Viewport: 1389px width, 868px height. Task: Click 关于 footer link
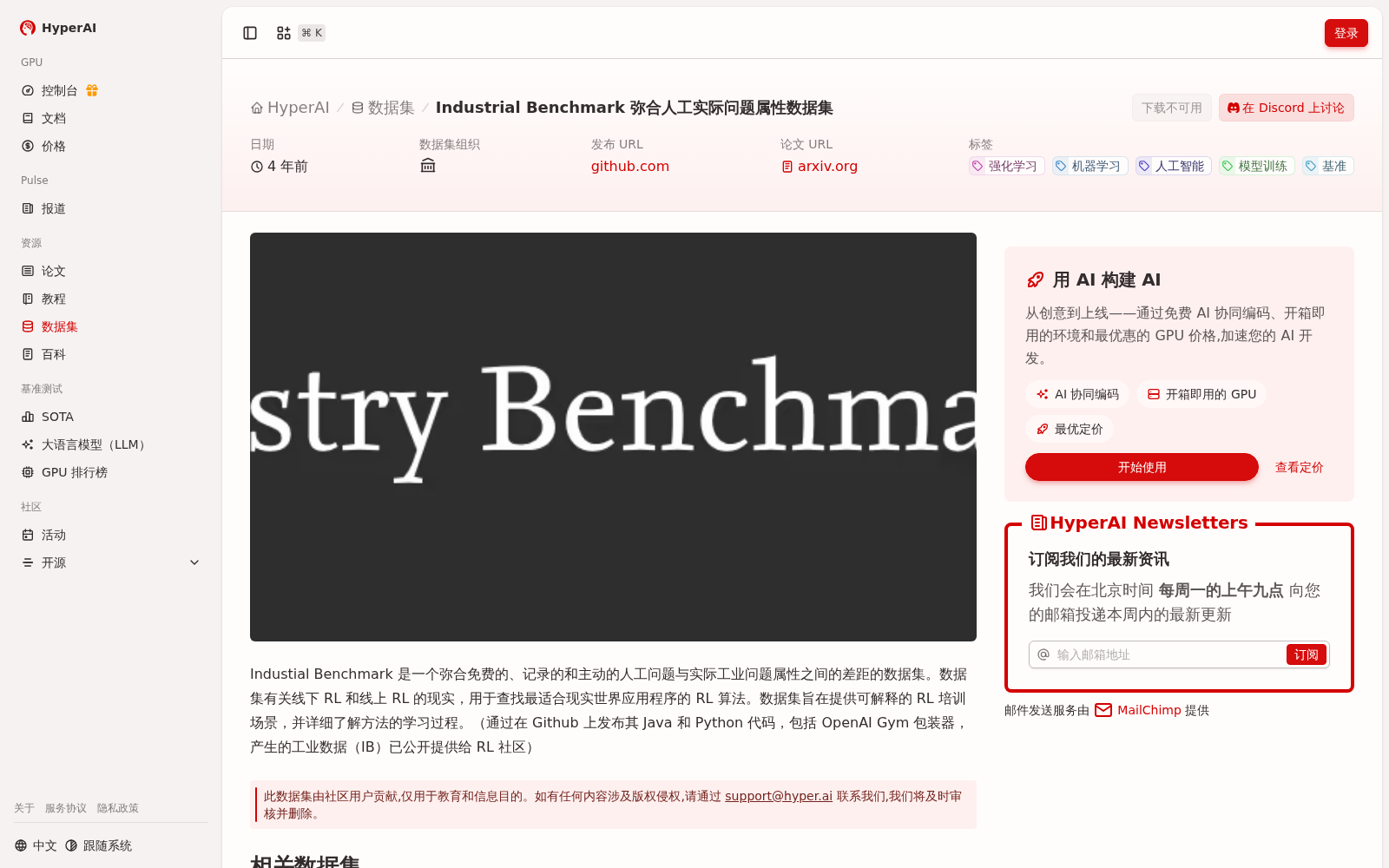(24, 808)
